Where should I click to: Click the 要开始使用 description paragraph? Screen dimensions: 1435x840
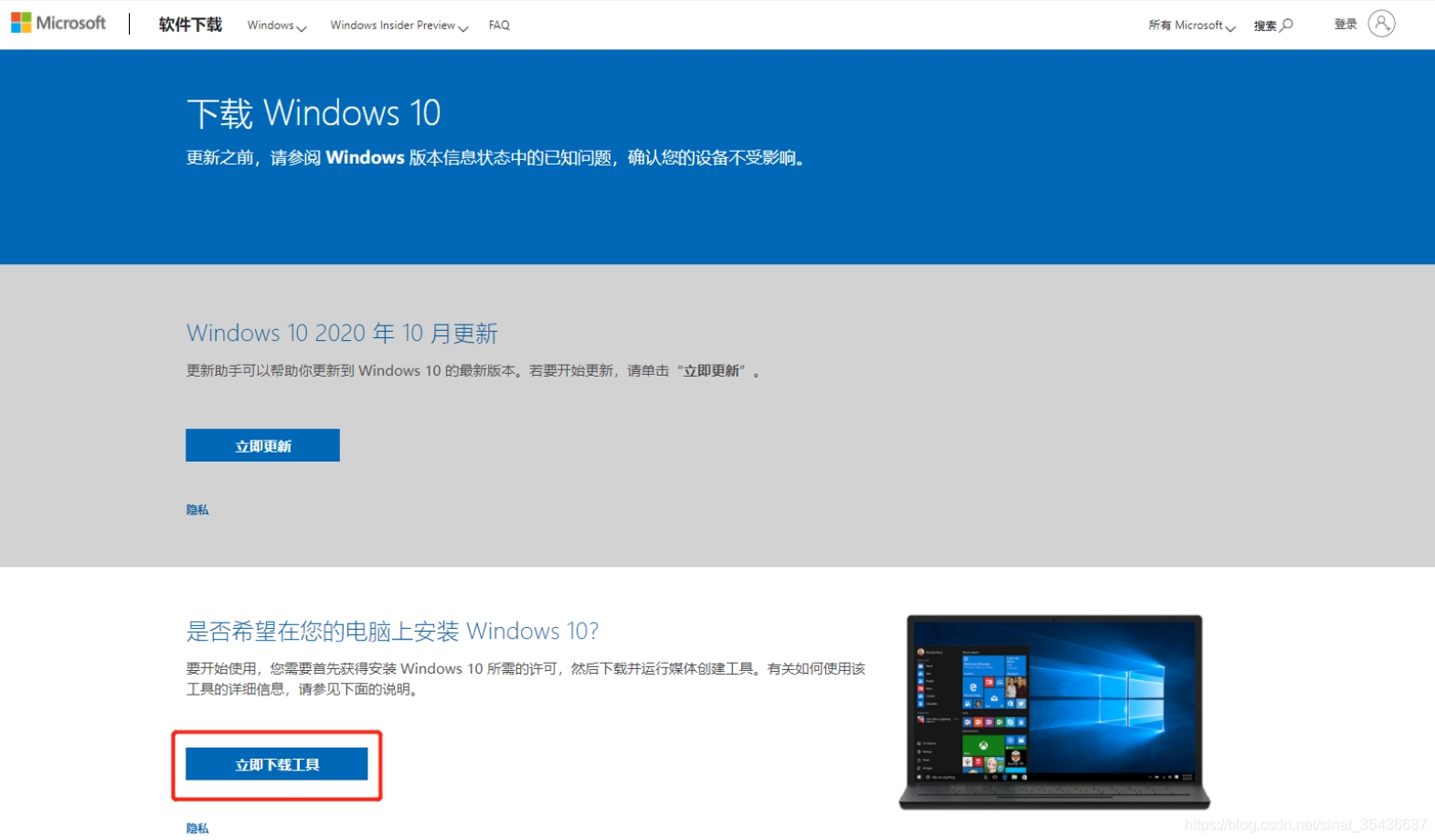pos(526,679)
